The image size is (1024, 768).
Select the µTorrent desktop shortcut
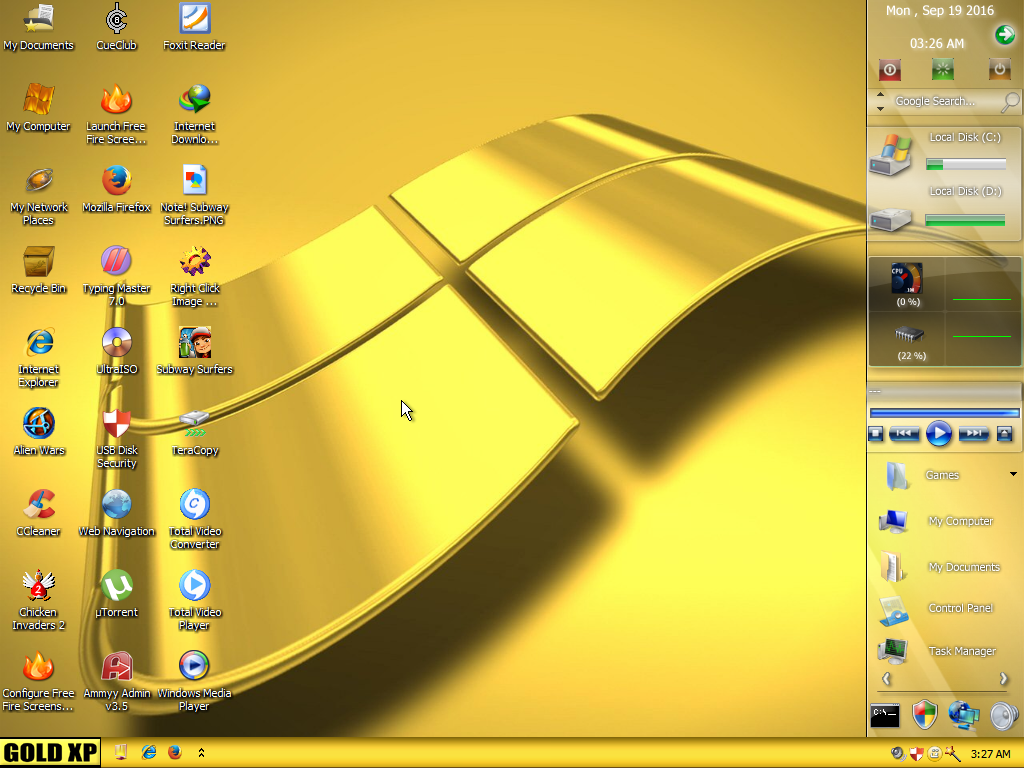click(x=117, y=586)
